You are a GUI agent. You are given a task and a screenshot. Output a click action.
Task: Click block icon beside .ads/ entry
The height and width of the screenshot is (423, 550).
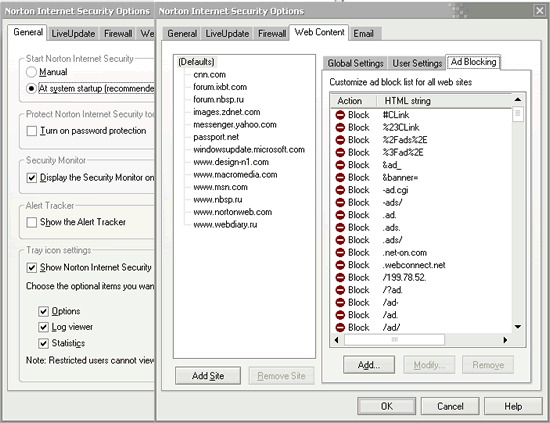[340, 240]
